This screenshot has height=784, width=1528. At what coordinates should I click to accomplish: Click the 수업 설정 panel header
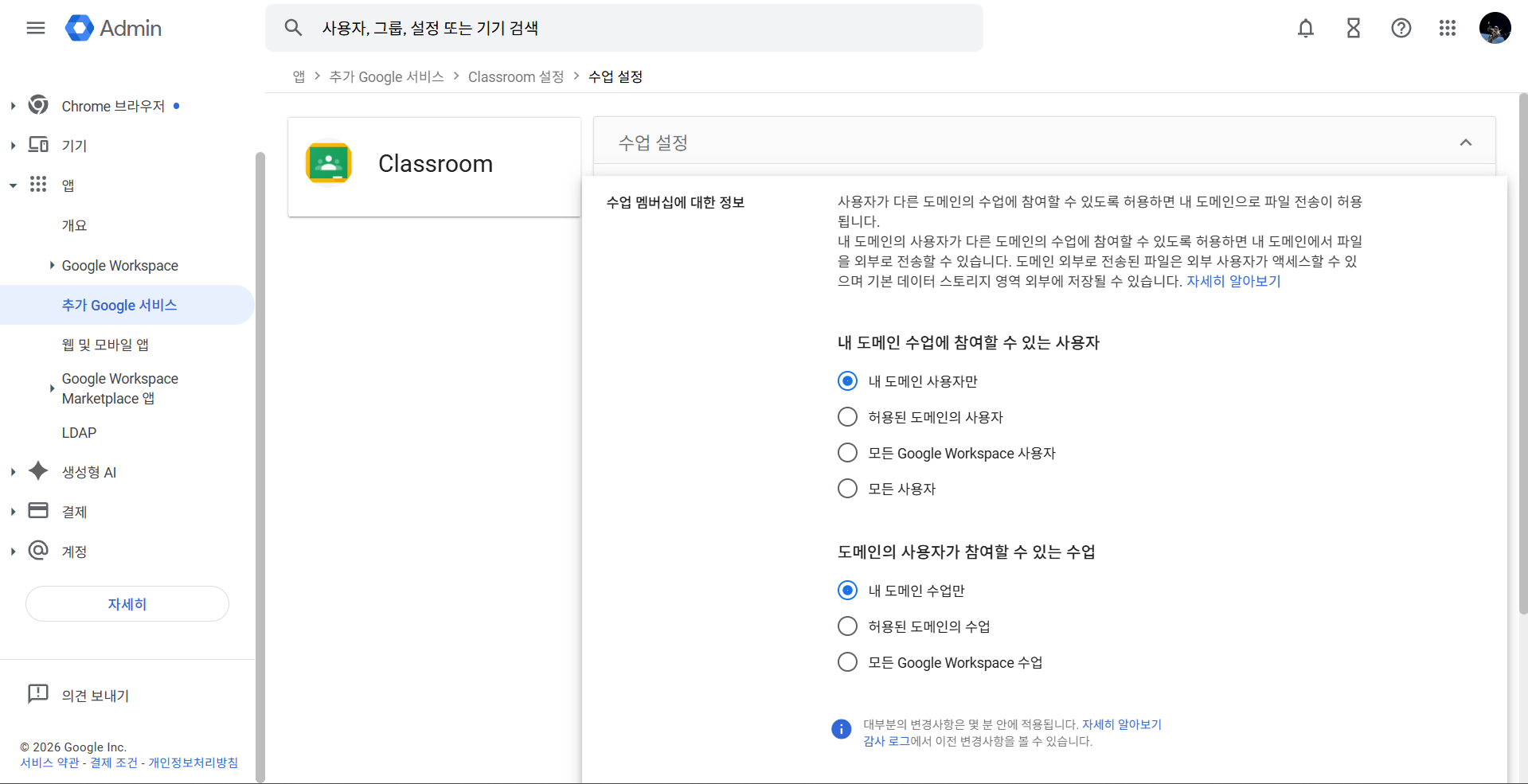point(1044,142)
